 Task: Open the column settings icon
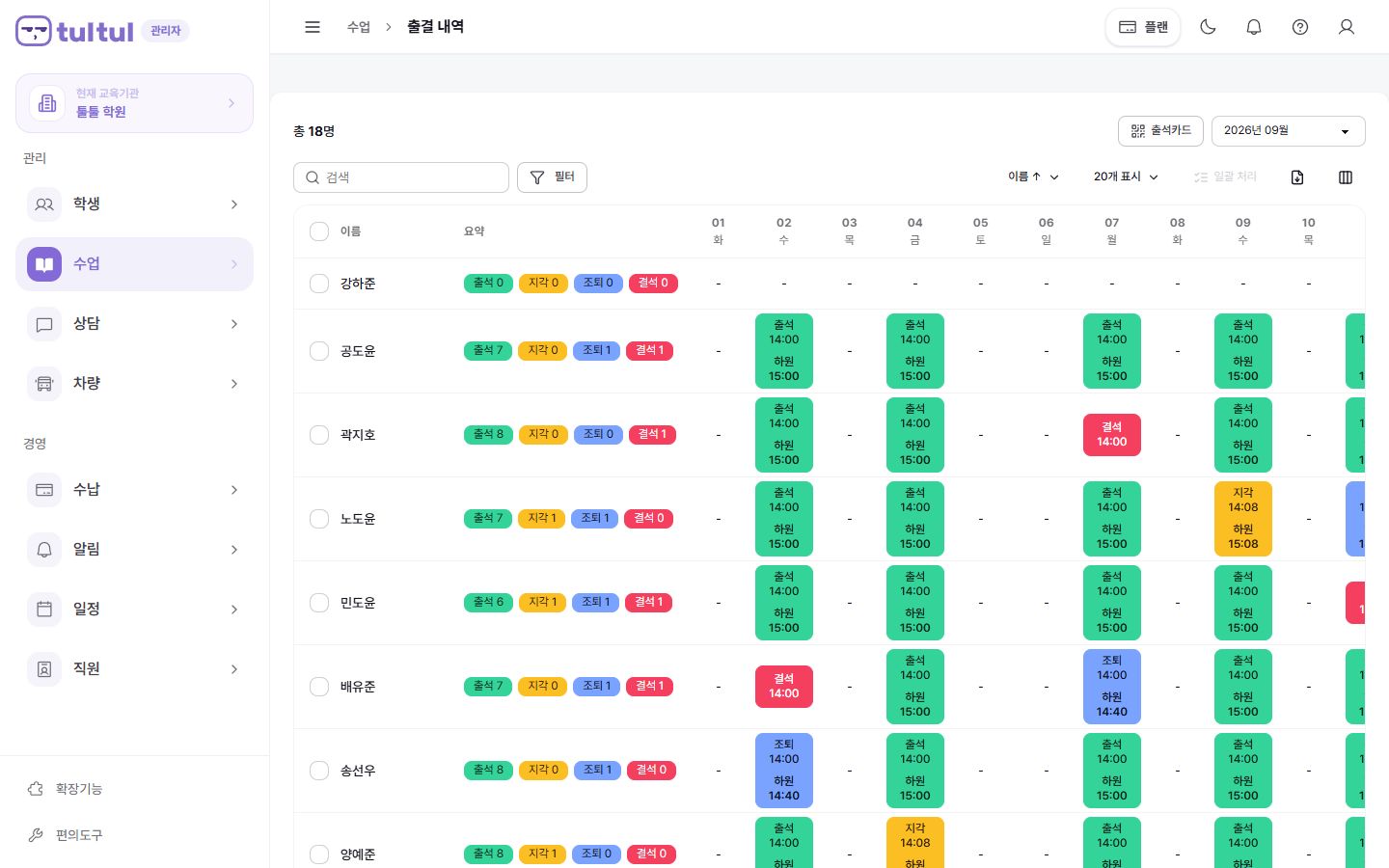click(1346, 177)
